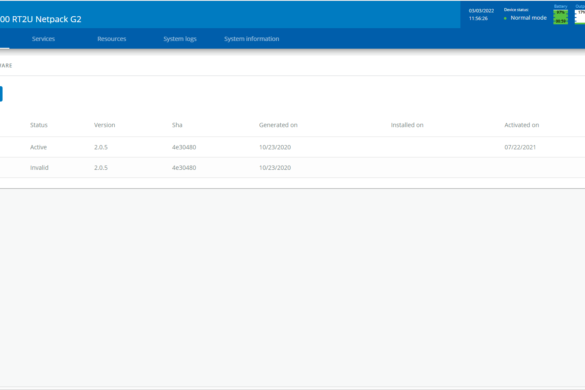Select the Active firmware row
Image resolution: width=585 pixels, height=390 pixels.
coord(292,147)
